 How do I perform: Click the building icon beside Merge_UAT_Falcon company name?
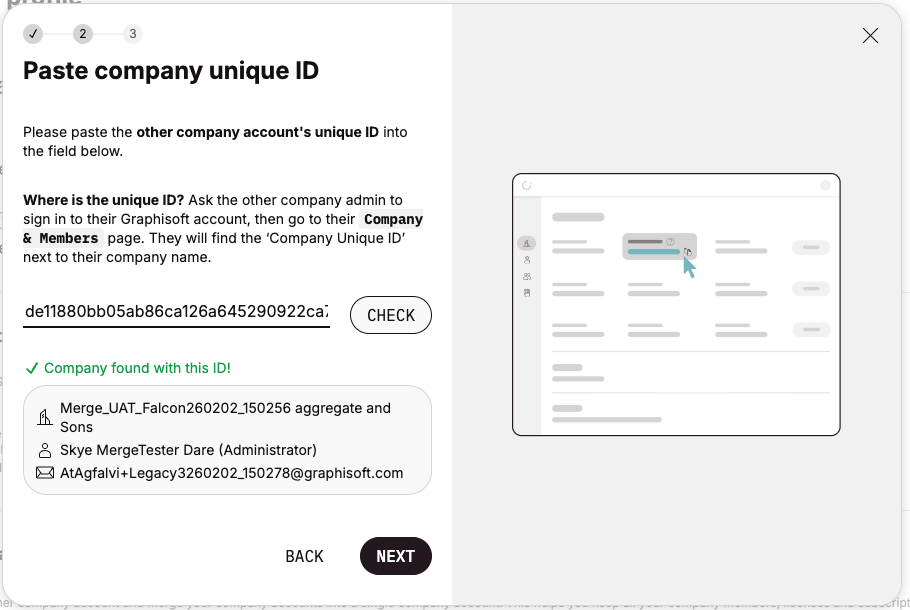tap(45, 417)
